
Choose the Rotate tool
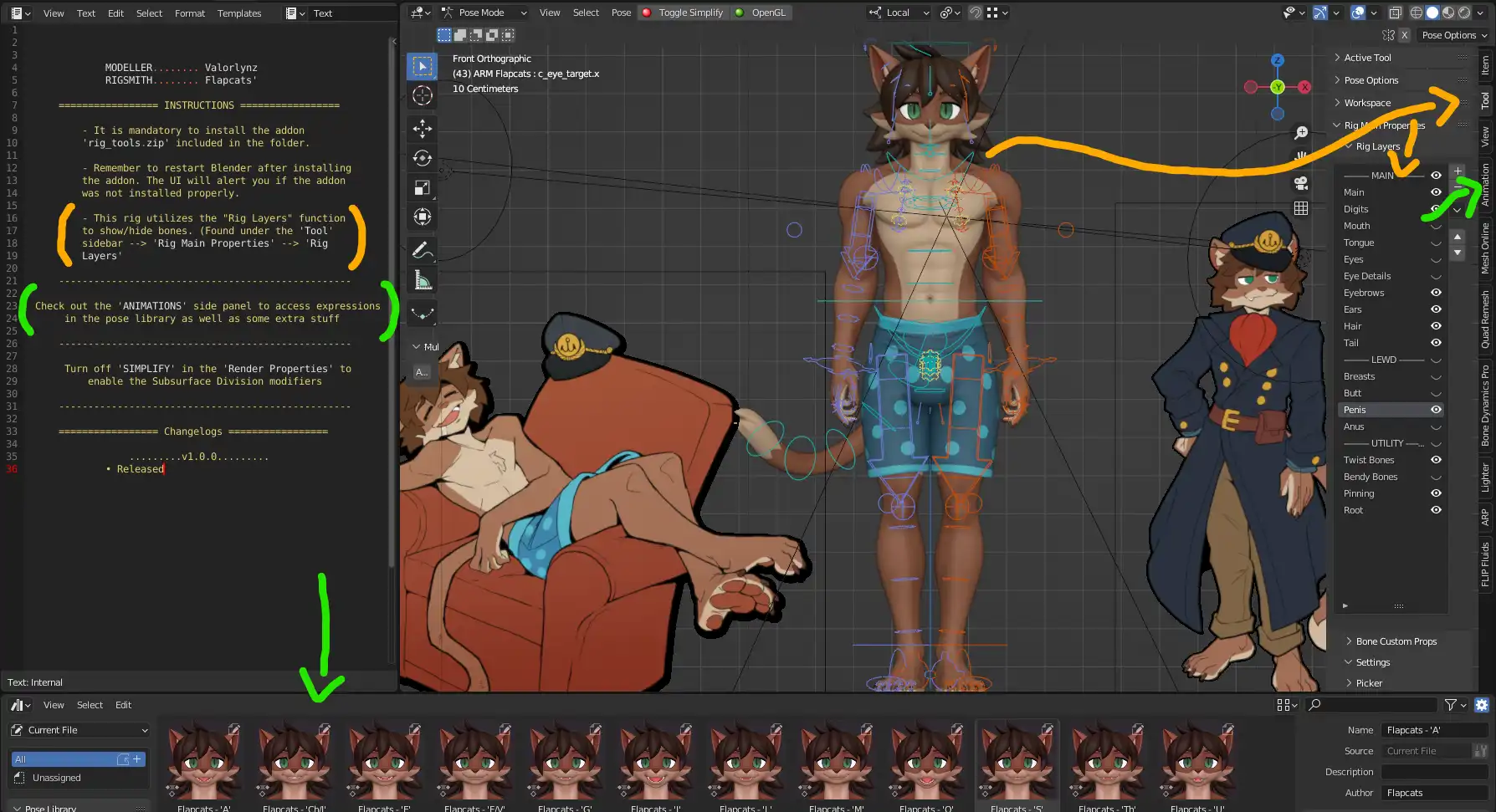click(x=423, y=158)
